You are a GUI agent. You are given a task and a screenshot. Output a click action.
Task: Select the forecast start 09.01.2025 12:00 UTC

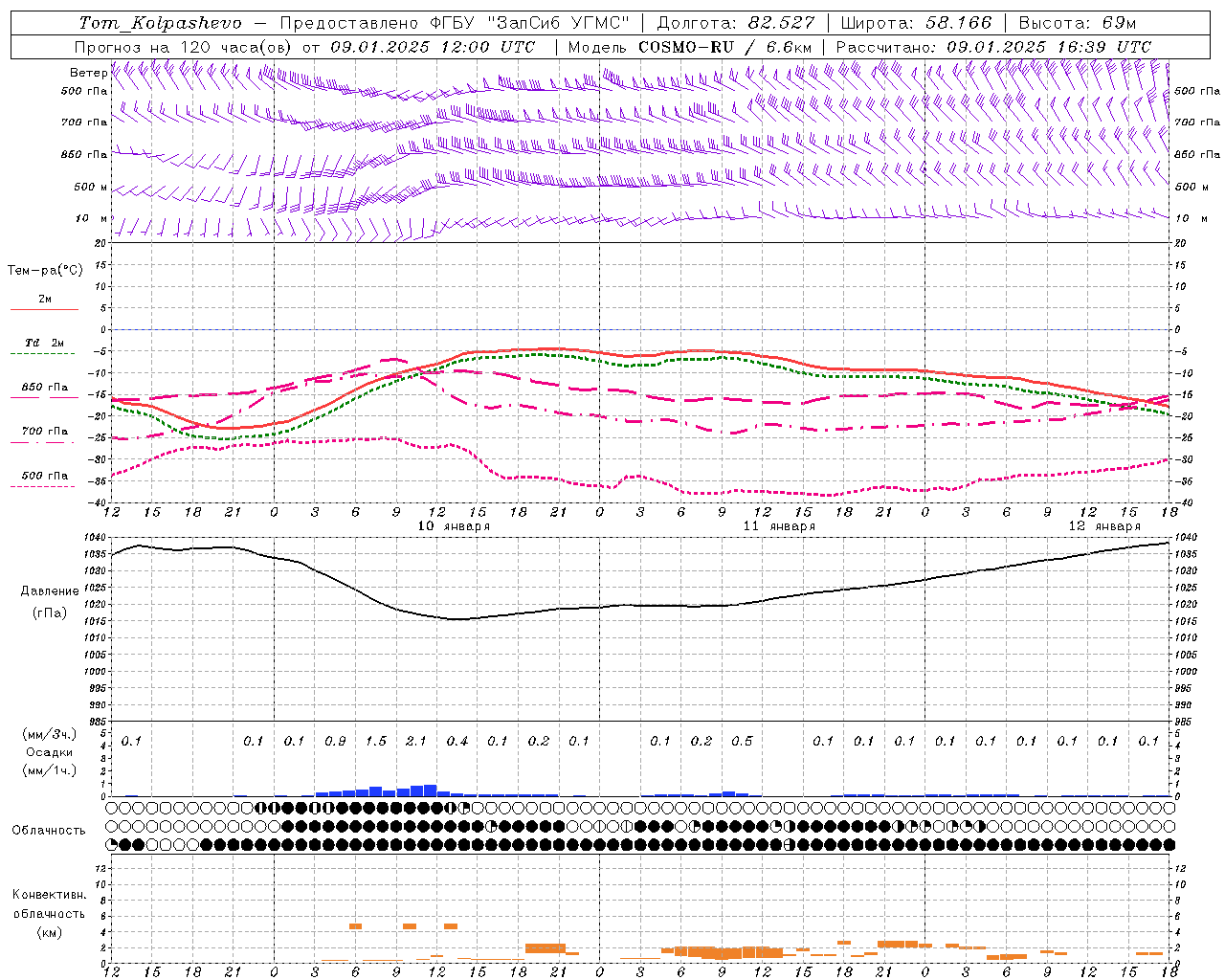point(433,47)
